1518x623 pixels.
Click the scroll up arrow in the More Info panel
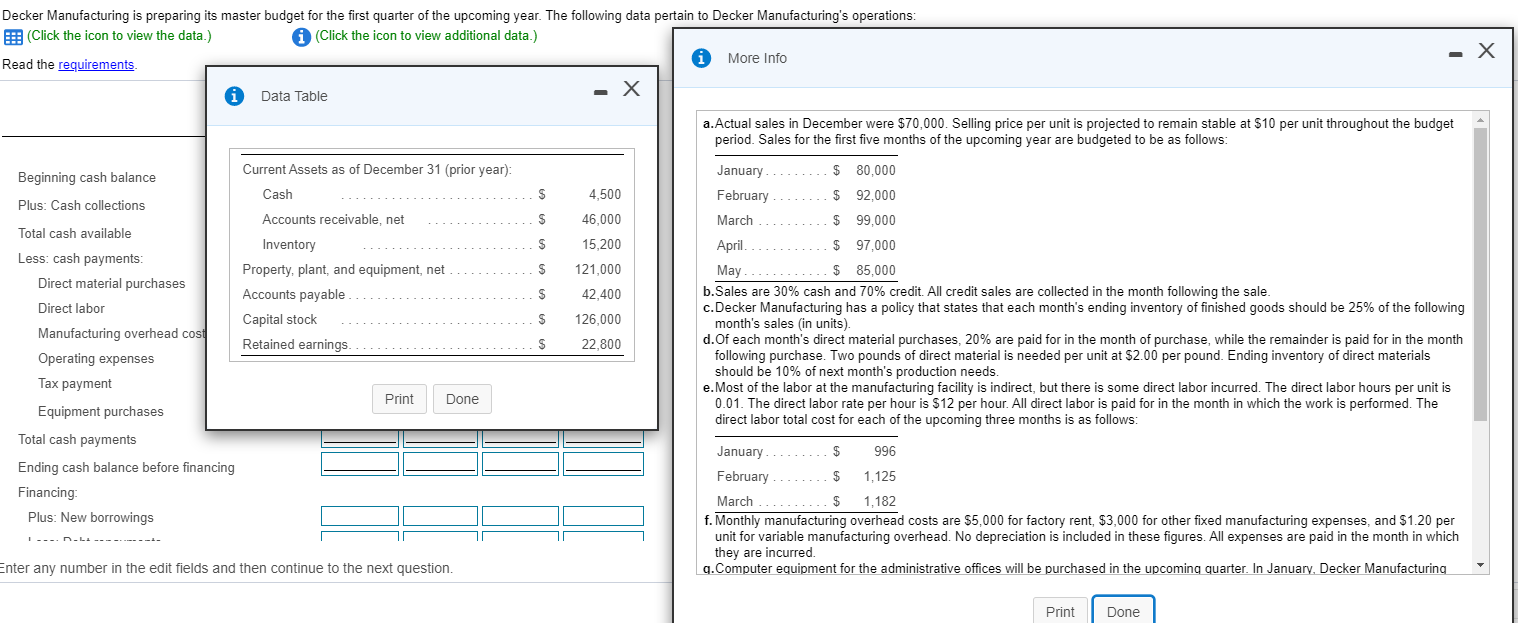pyautogui.click(x=1479, y=120)
